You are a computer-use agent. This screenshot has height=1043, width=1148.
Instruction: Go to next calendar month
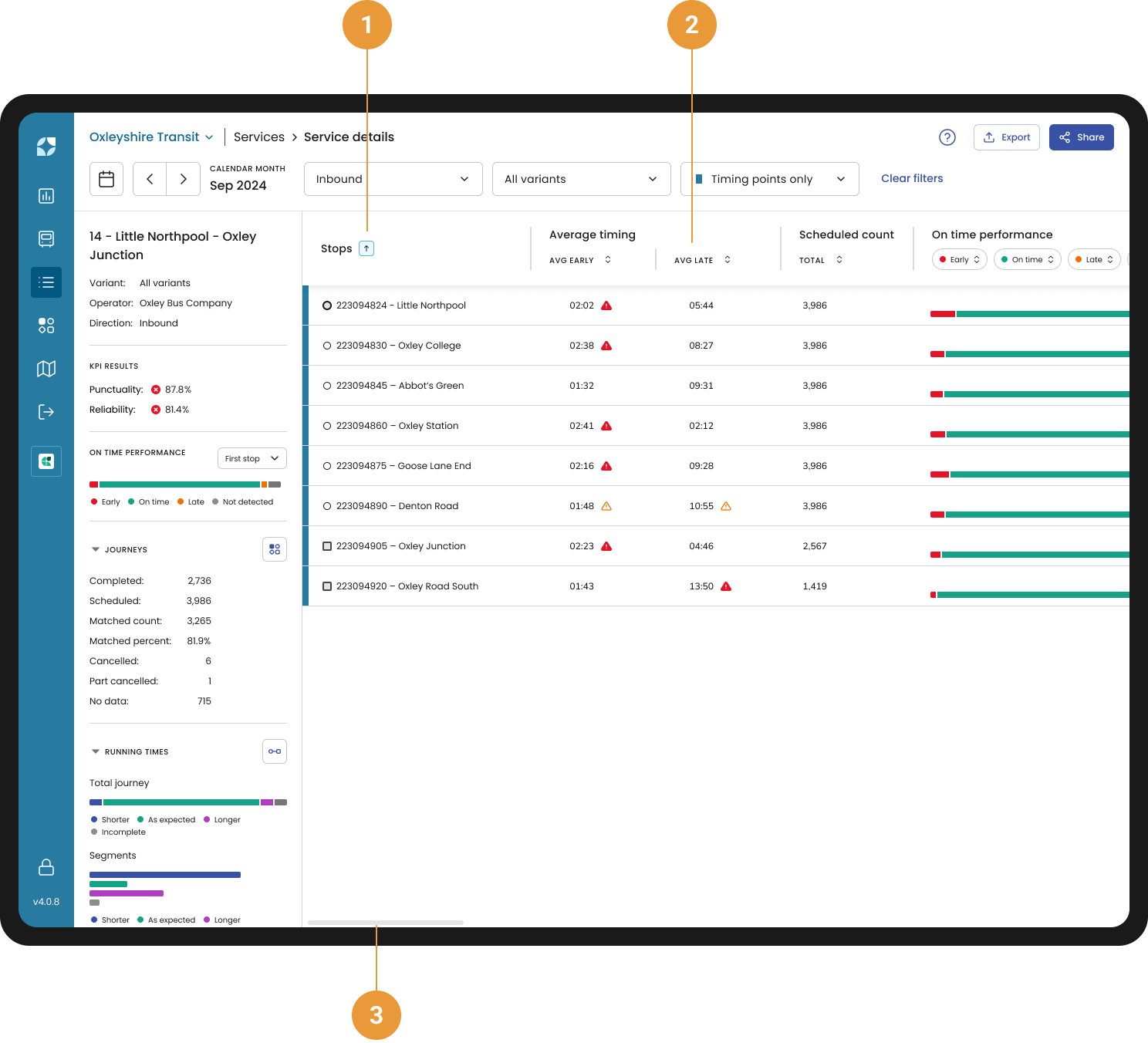click(x=184, y=179)
